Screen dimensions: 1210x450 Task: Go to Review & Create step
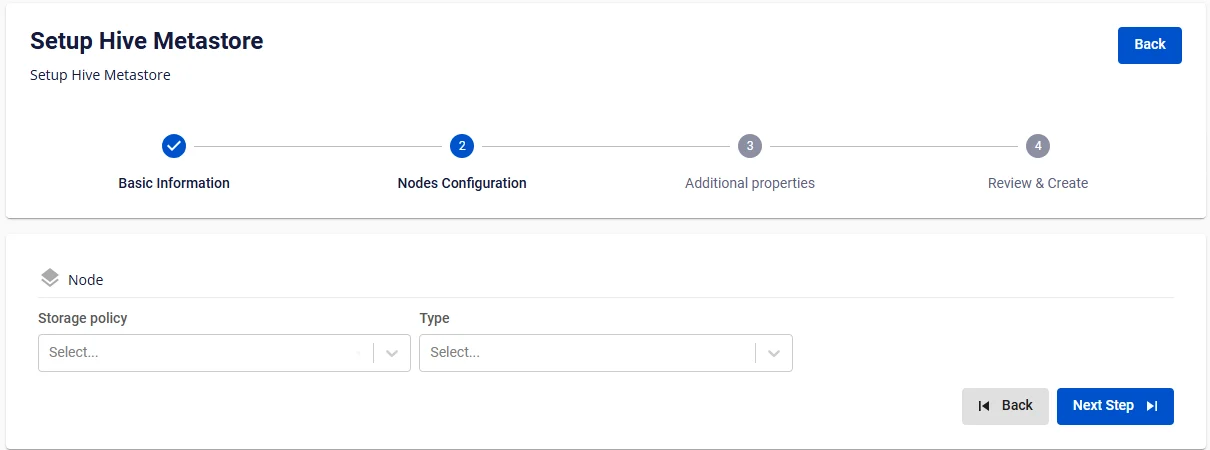pos(1038,183)
